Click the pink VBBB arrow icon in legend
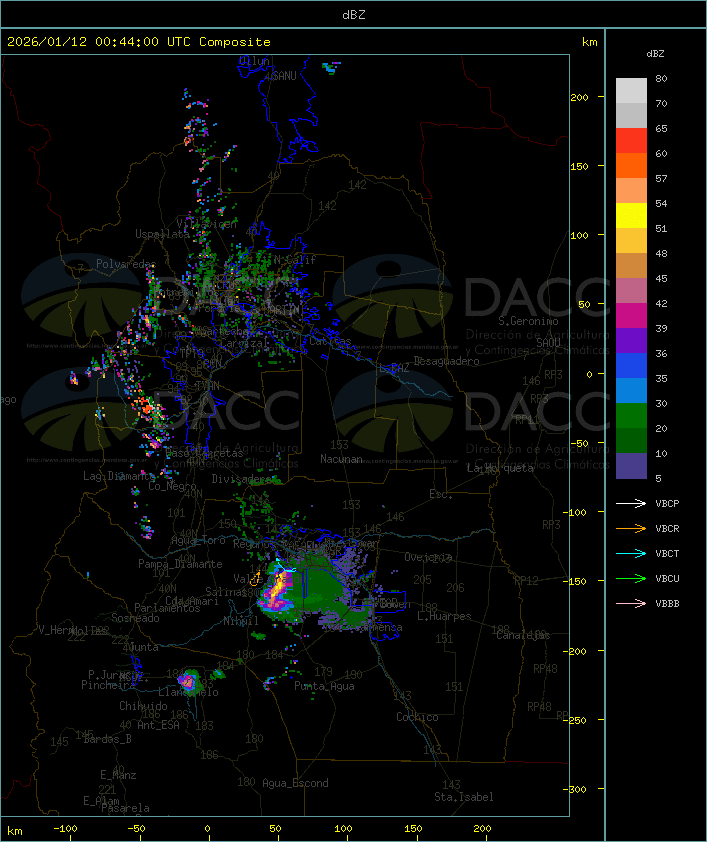The width and height of the screenshot is (707, 842). tap(631, 604)
